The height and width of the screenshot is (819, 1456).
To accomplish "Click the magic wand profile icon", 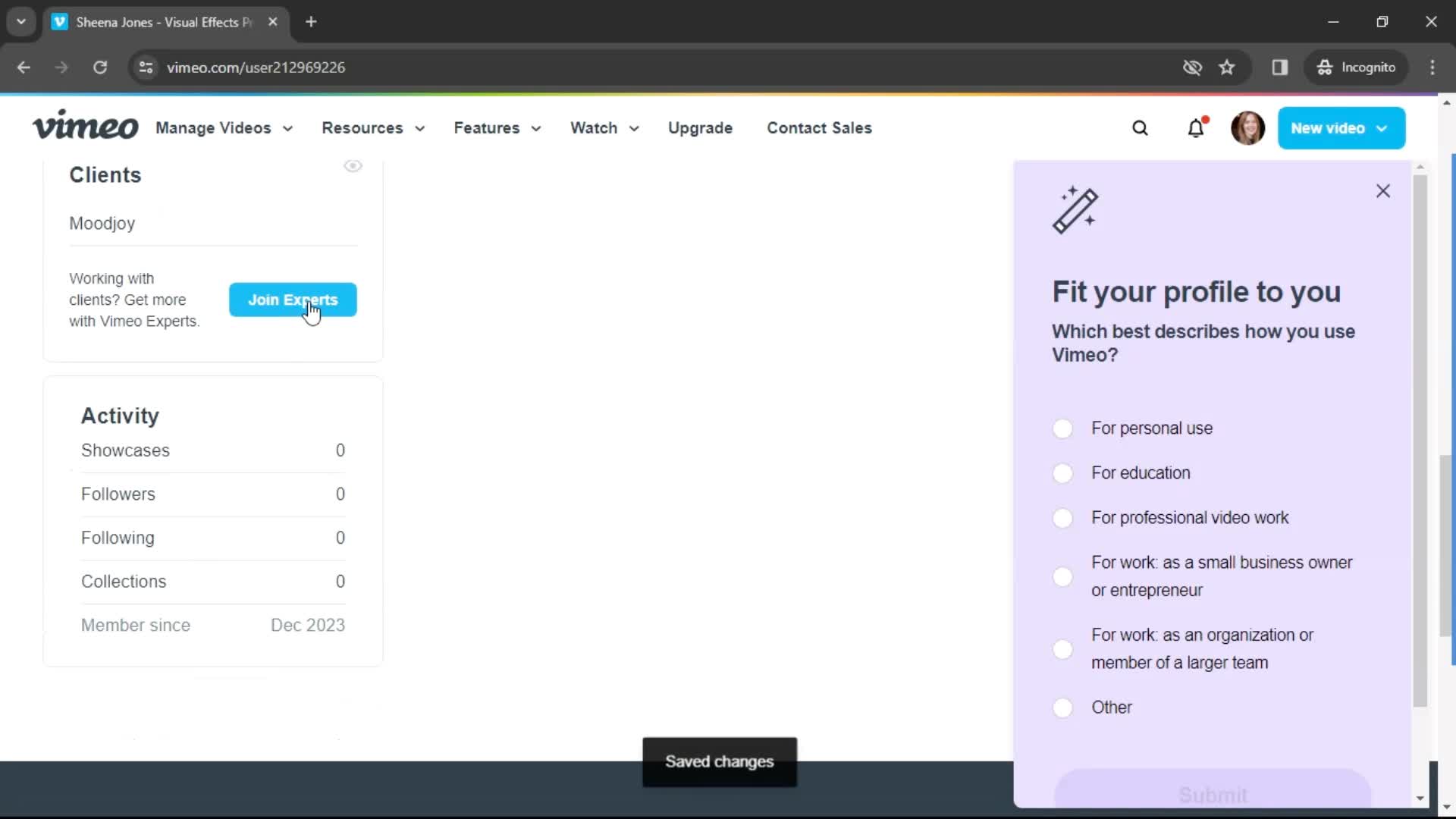I will point(1076,210).
